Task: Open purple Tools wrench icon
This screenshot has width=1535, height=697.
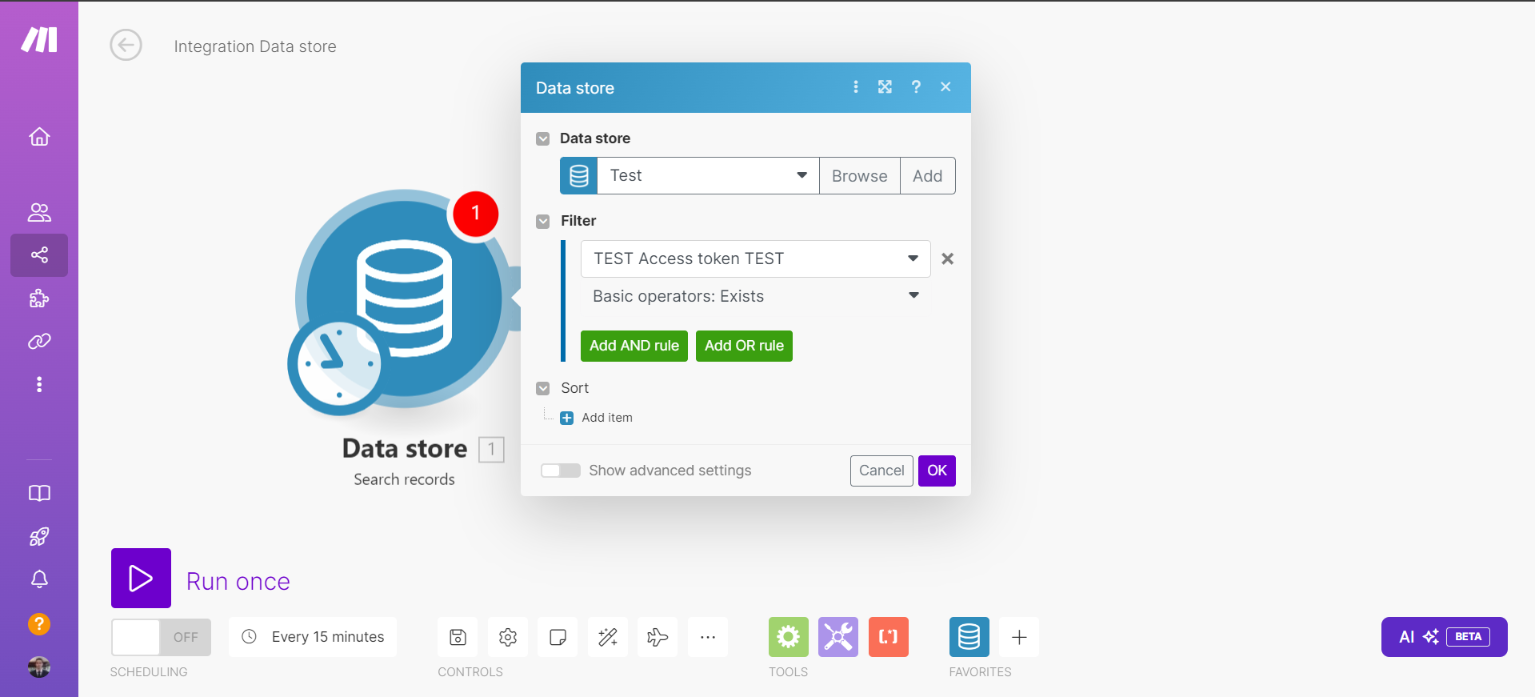Action: [839, 637]
